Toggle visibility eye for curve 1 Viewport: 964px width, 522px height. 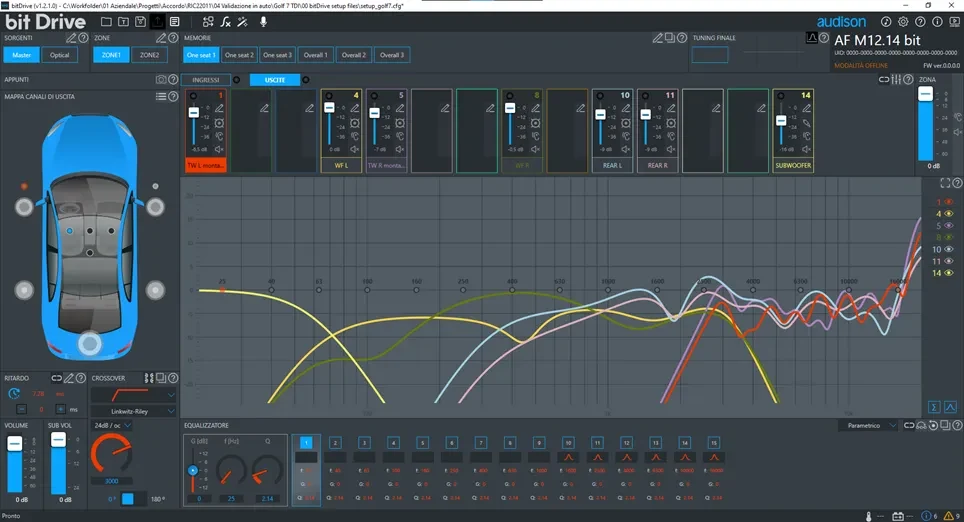949,202
